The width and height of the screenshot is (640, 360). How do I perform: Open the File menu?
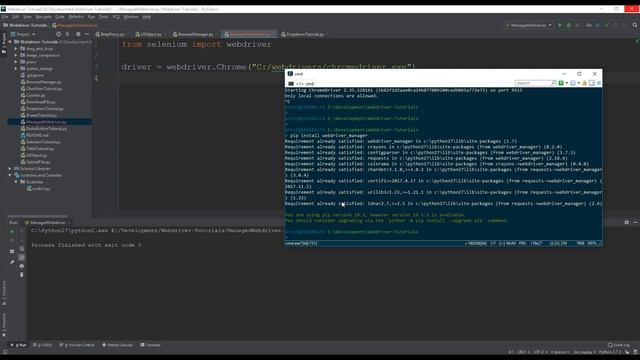5,17
